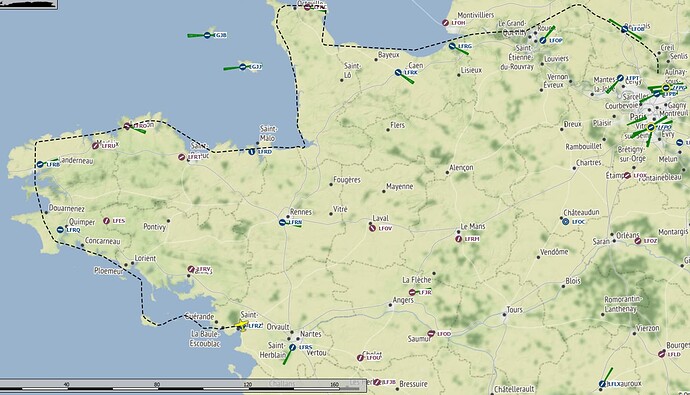Select the LFRV airport icon
This screenshot has height=395, width=690.
[191, 269]
